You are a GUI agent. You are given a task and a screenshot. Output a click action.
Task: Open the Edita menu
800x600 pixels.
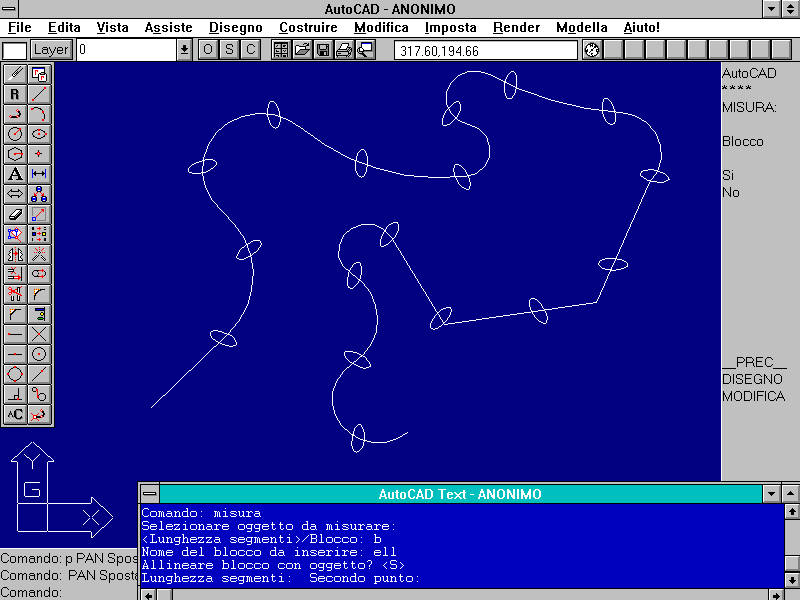coord(64,28)
